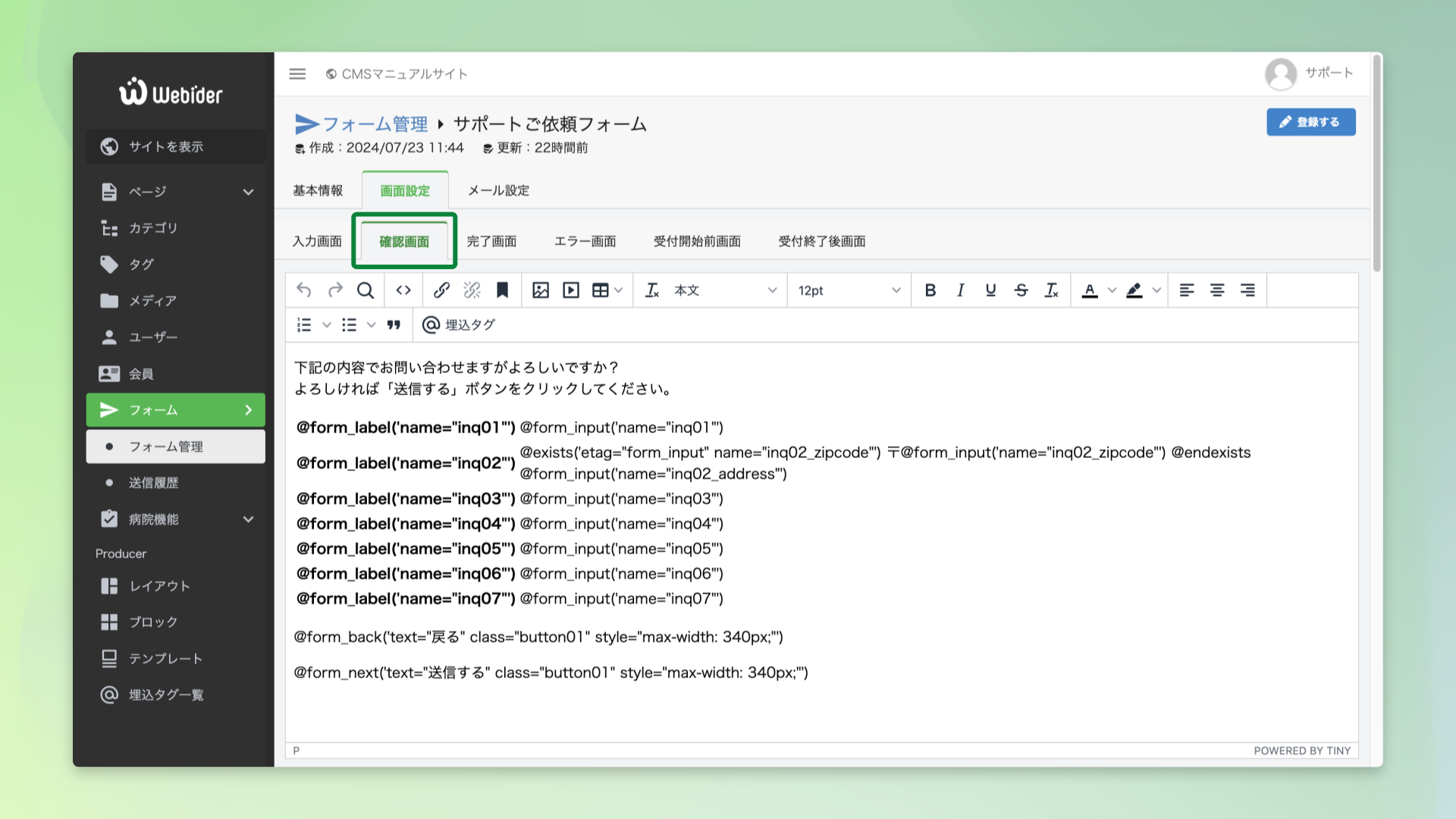Open 埋込タグ一覧 in sidebar
Image resolution: width=1456 pixels, height=819 pixels.
tap(176, 695)
